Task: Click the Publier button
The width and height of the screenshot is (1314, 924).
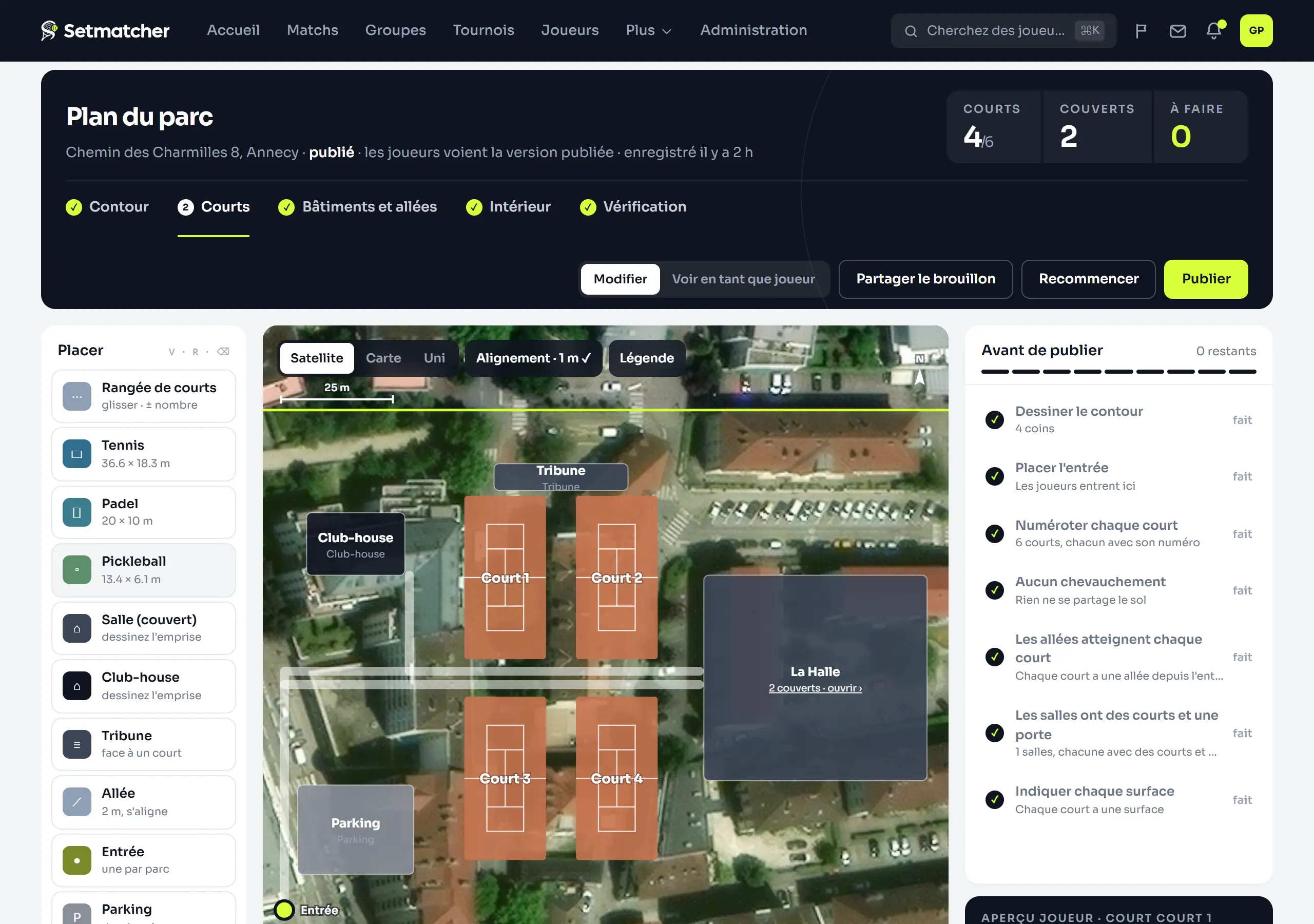Action: point(1206,279)
